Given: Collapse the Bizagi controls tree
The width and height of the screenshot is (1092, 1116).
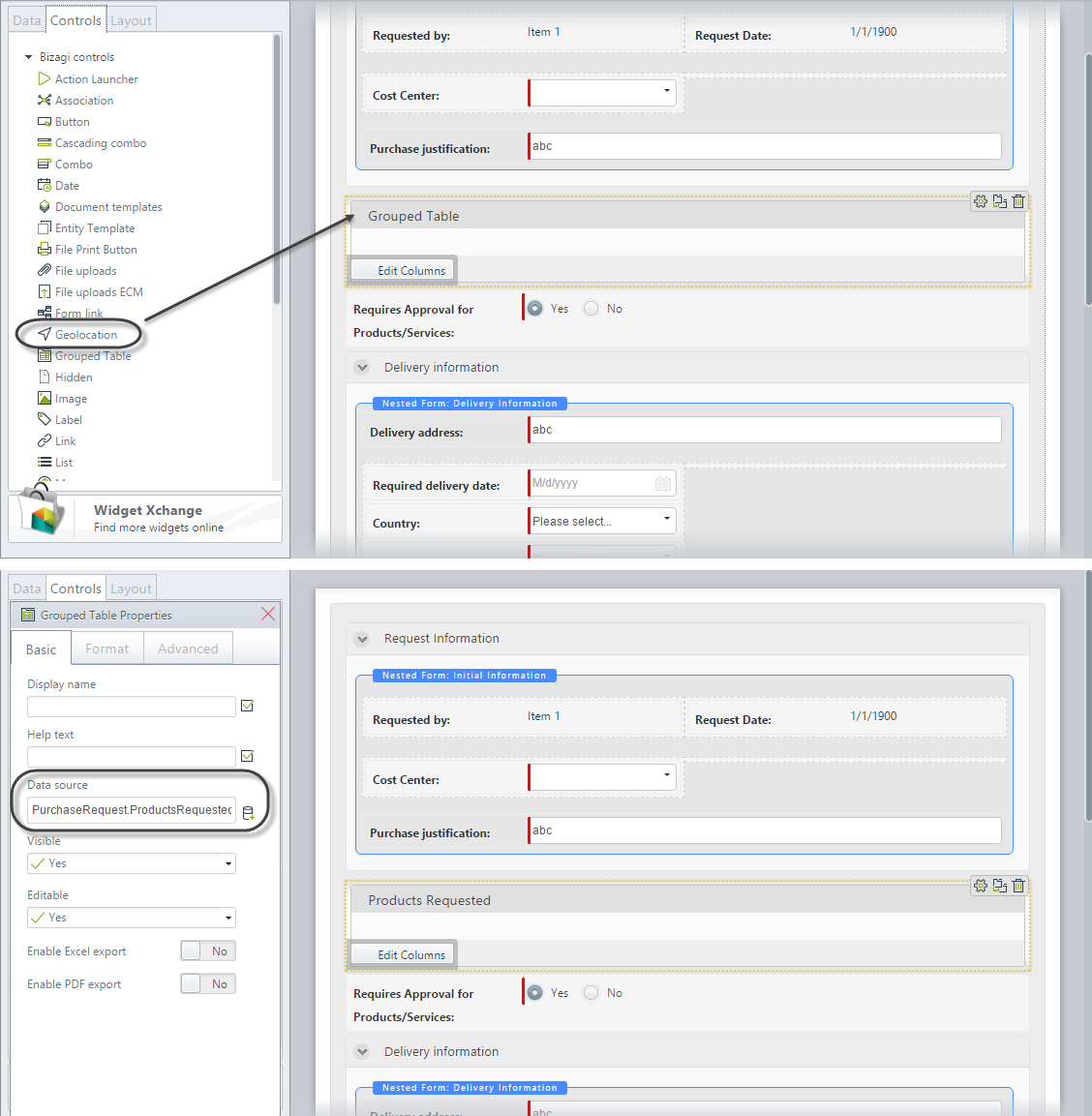Looking at the screenshot, I should click(28, 57).
